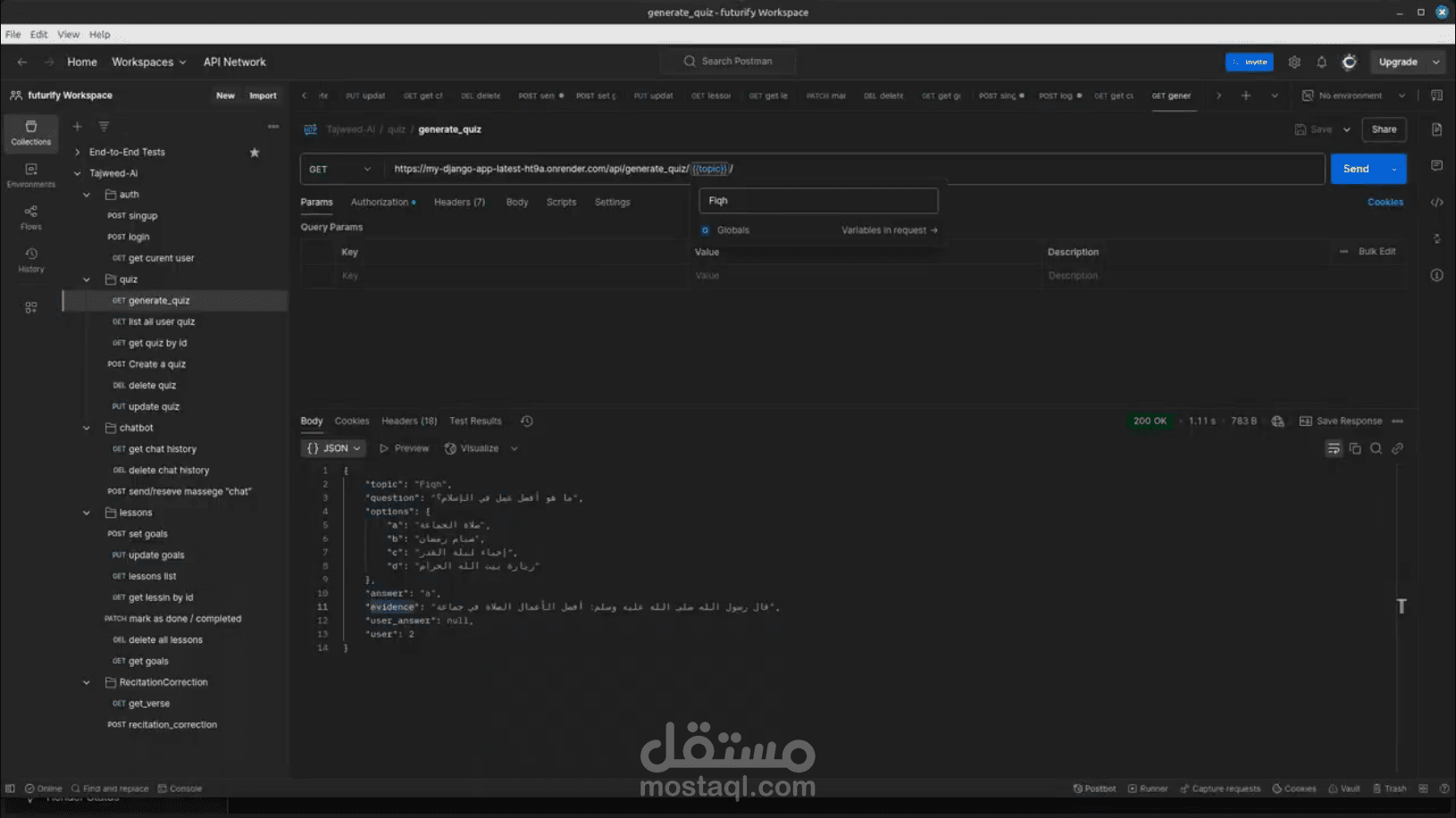Screen dimensions: 1456x818
Task: Open the Flows sidebar icon
Action: point(31,217)
